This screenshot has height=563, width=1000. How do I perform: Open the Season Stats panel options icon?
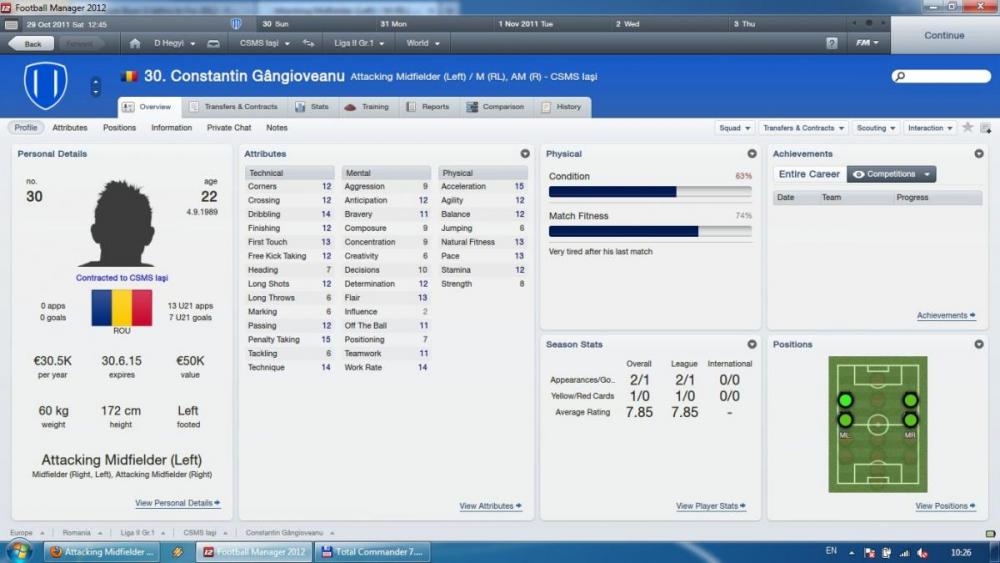pyautogui.click(x=752, y=344)
